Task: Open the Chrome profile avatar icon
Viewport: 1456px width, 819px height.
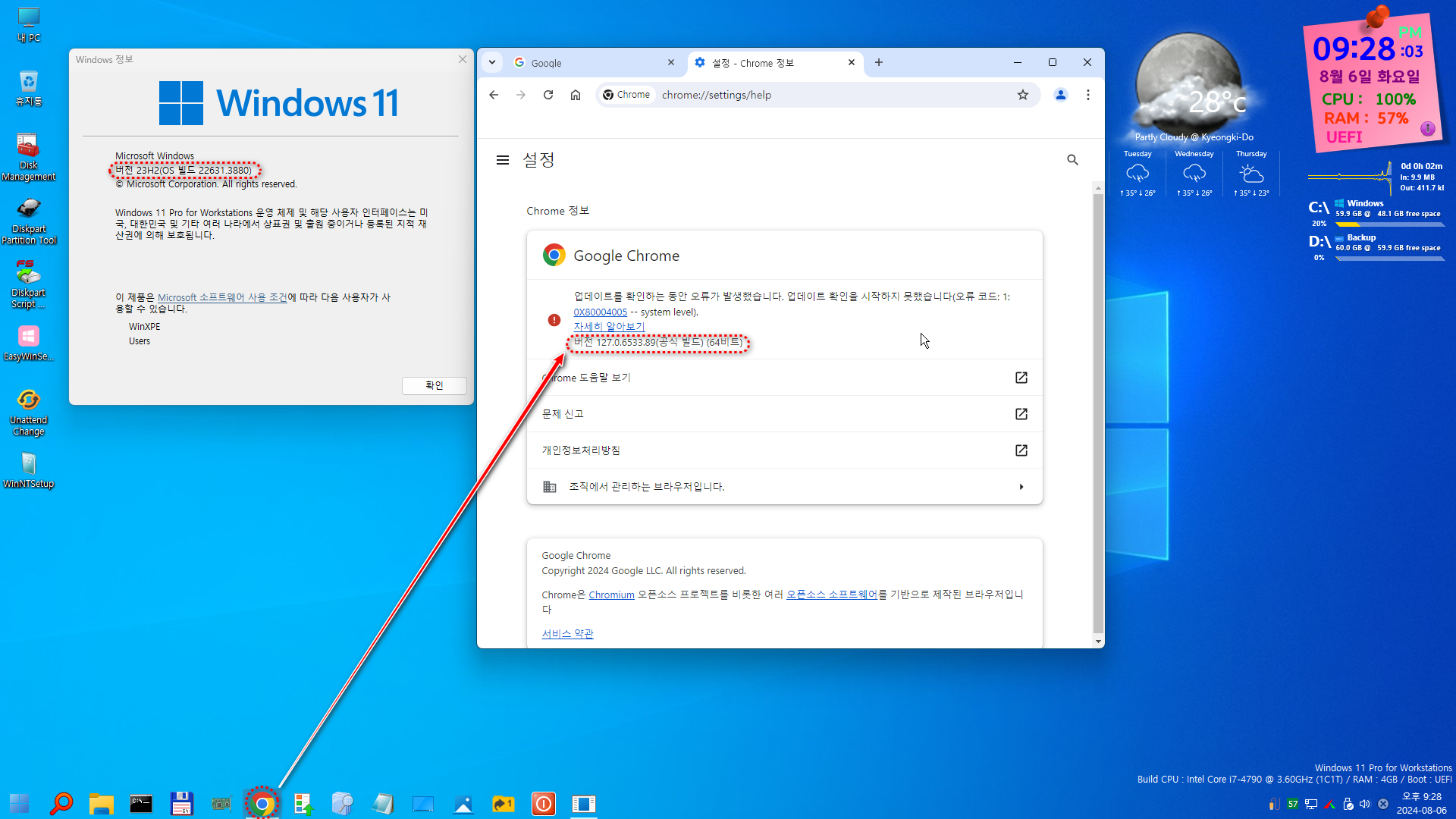Action: (x=1061, y=95)
